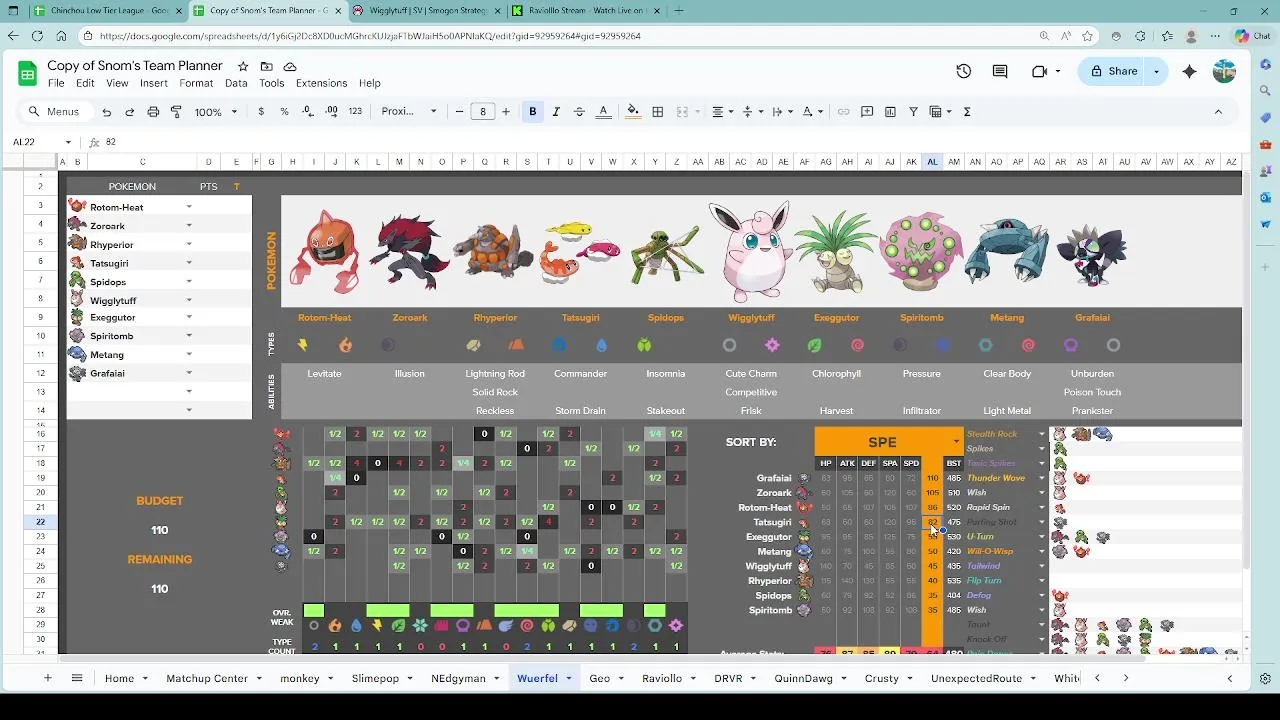The image size is (1280, 720).
Task: Activate the paint format tool
Action: pos(176,112)
